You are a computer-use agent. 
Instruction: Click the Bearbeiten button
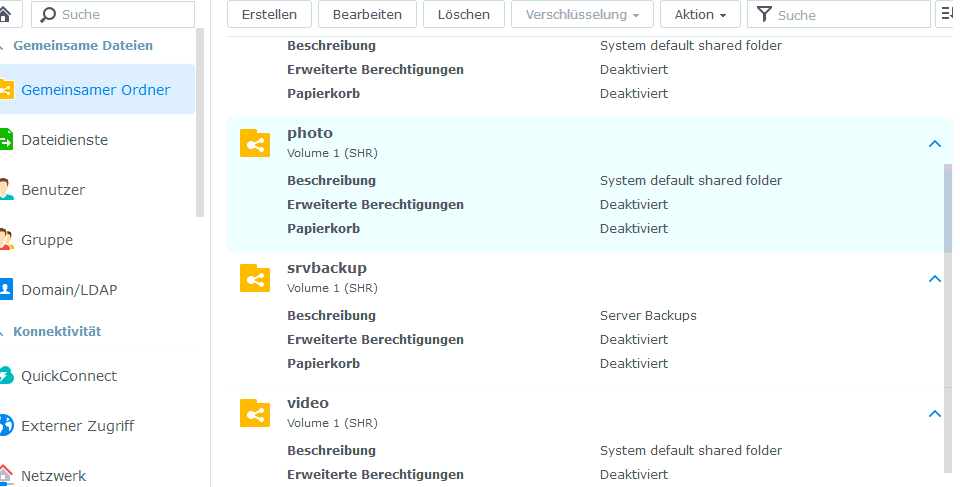(367, 14)
